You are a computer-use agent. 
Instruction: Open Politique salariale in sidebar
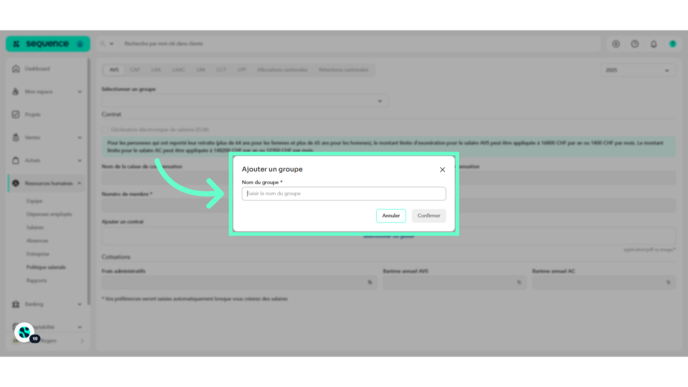[46, 267]
